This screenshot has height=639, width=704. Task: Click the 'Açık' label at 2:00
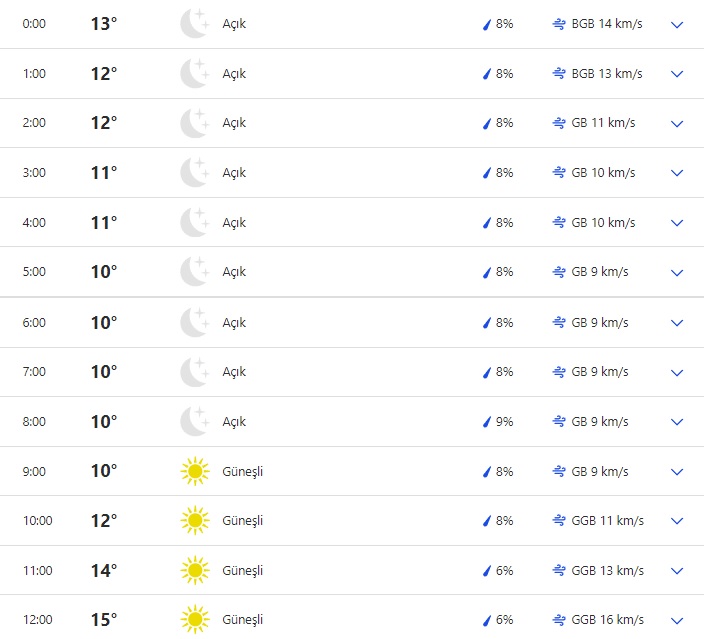coord(234,123)
